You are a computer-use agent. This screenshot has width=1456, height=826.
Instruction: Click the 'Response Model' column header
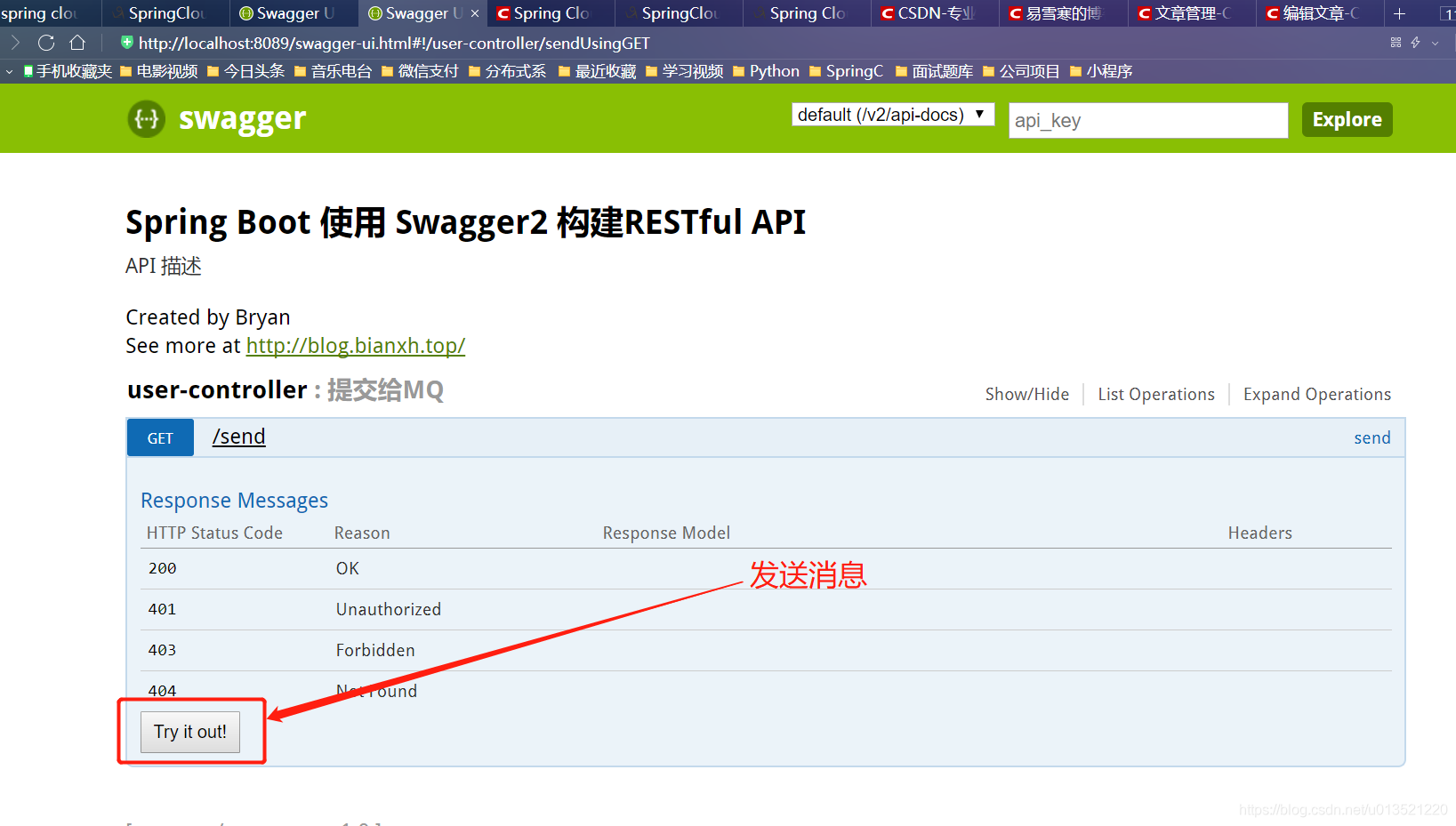coord(666,533)
